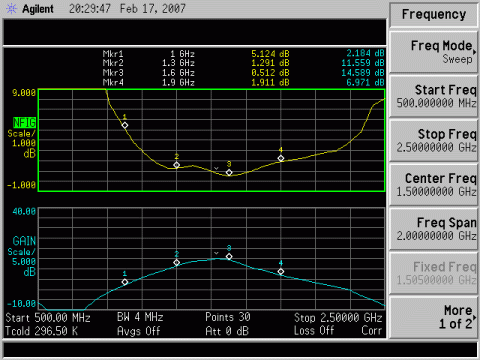Click the greyed Fixed Freq softkey
Image resolution: width=480 pixels, height=360 pixels.
tap(433, 273)
